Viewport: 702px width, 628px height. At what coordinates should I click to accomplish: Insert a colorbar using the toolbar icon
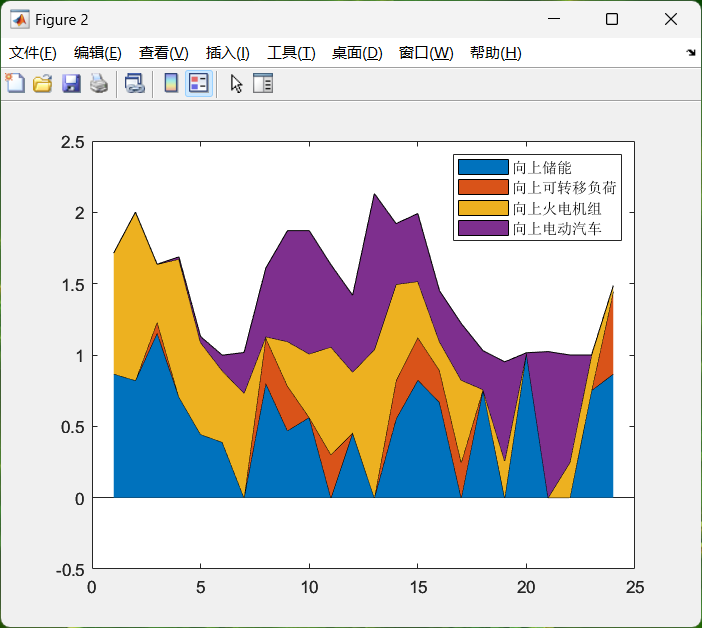(x=171, y=84)
